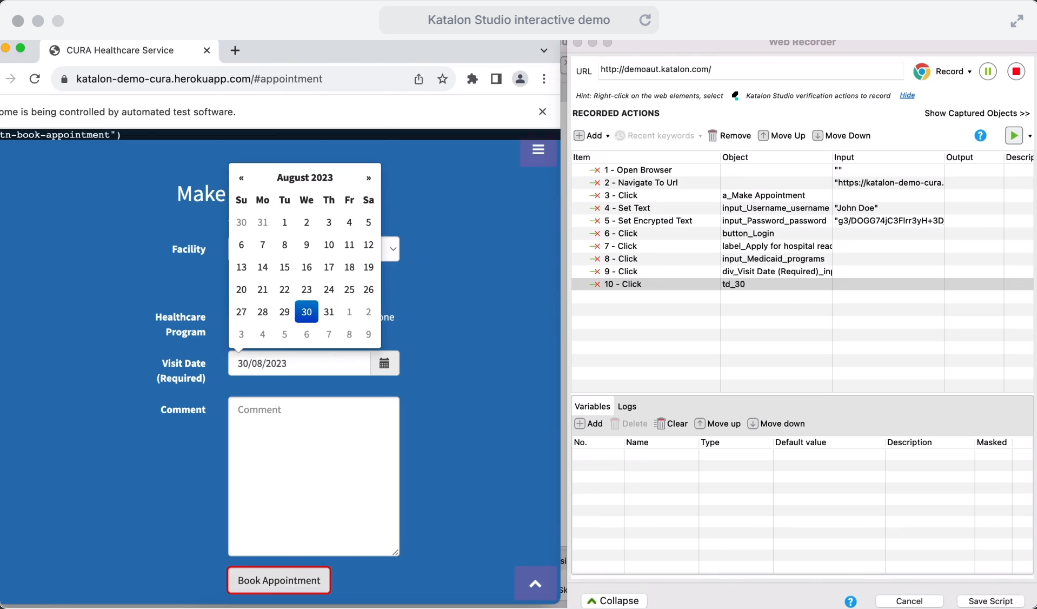Collapse the recorder panel with Collapse button
Image resolution: width=1037 pixels, height=609 pixels.
(x=613, y=600)
